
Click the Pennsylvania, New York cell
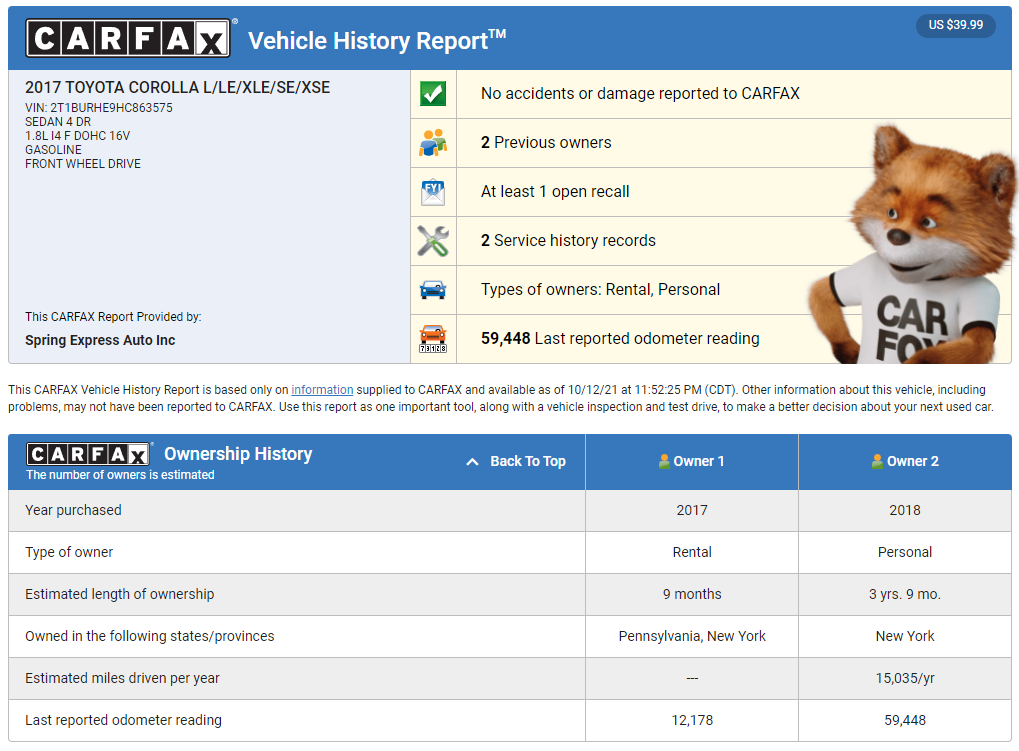(692, 636)
